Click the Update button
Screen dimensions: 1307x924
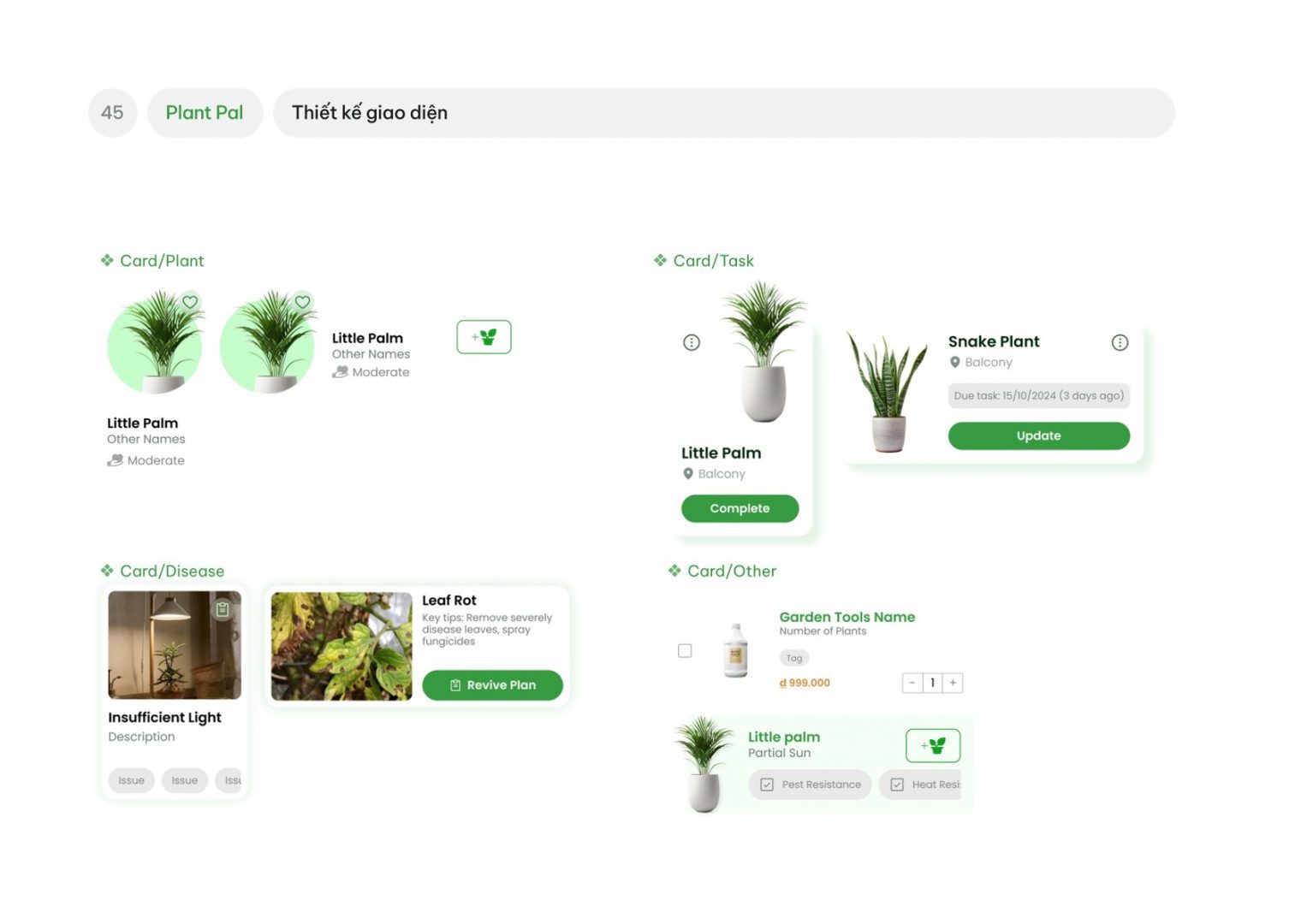(1038, 436)
